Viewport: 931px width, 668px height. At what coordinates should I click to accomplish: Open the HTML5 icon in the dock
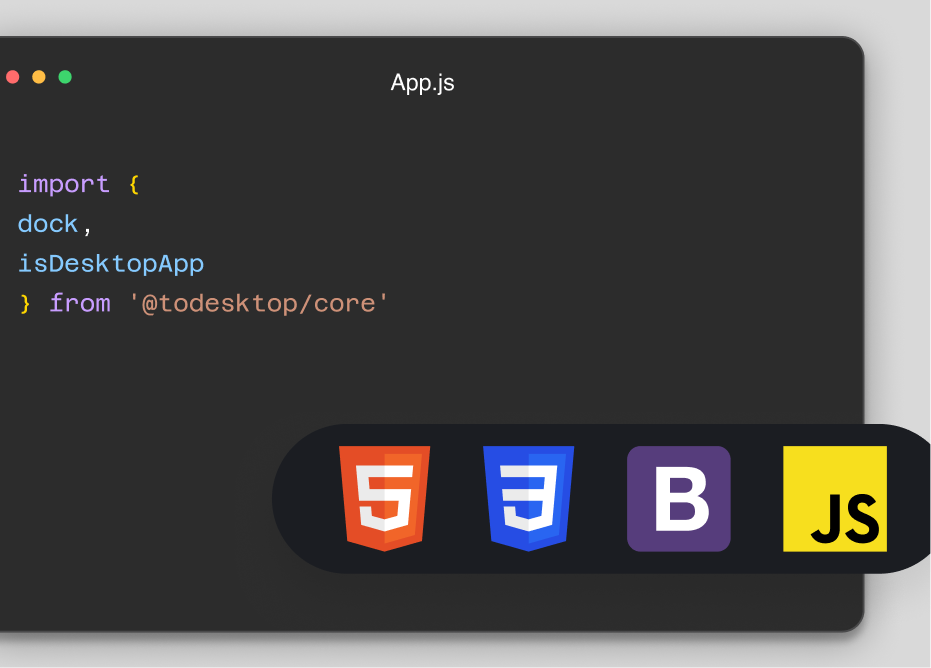click(x=384, y=498)
